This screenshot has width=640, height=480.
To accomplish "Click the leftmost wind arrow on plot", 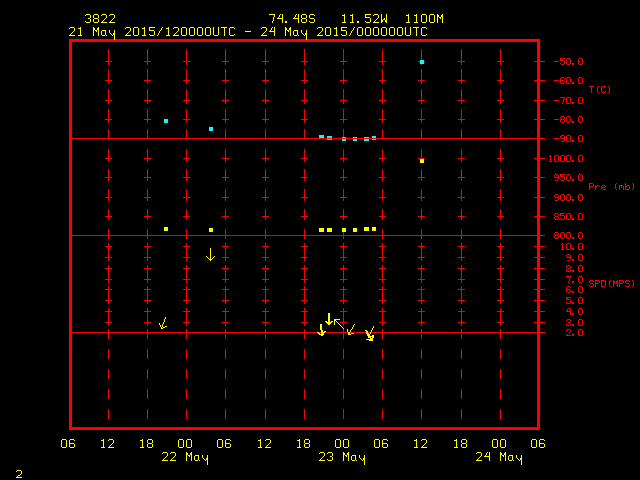I will [x=163, y=323].
